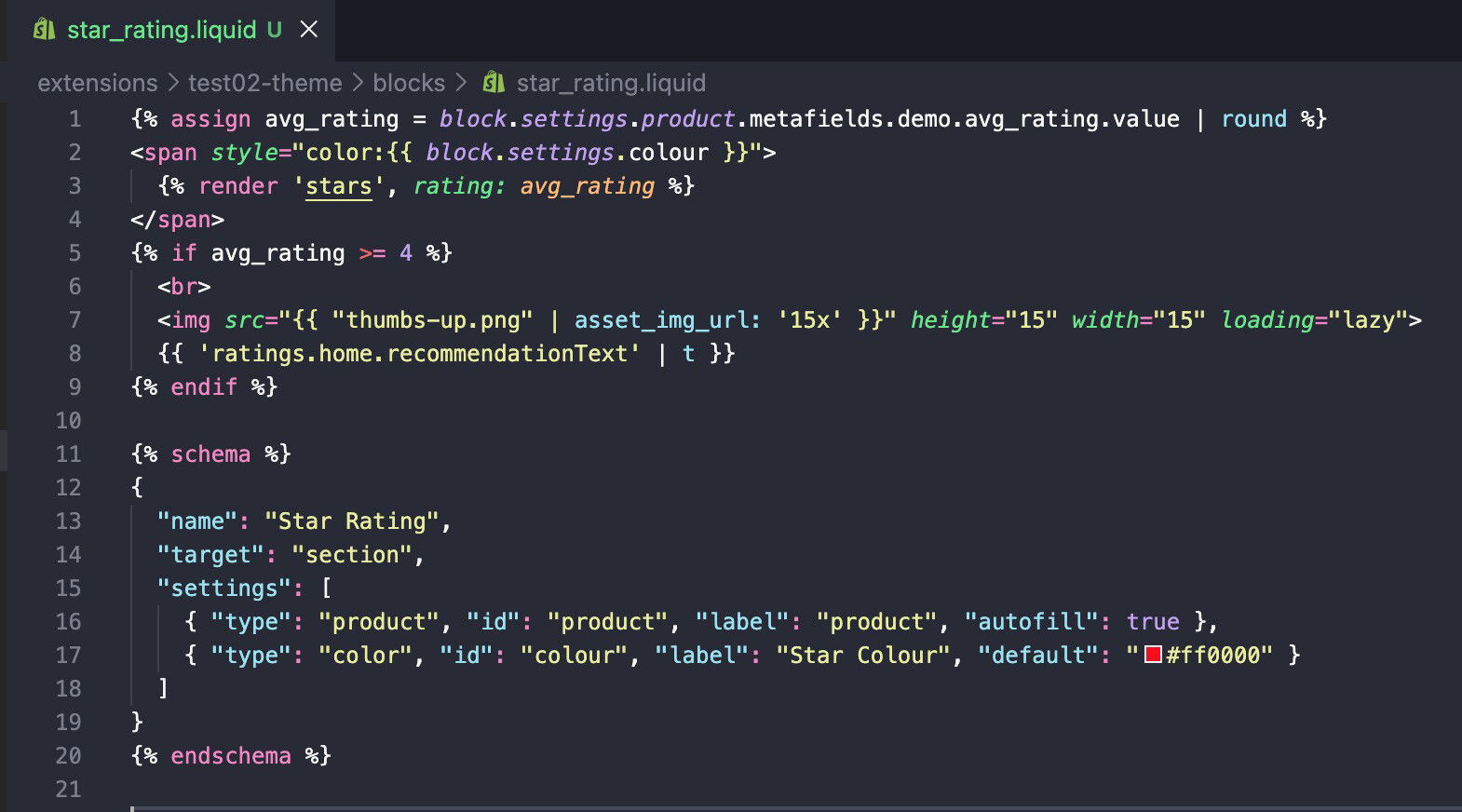Open the red #ff0000 color swatch
The width and height of the screenshot is (1462, 812).
click(x=1153, y=655)
